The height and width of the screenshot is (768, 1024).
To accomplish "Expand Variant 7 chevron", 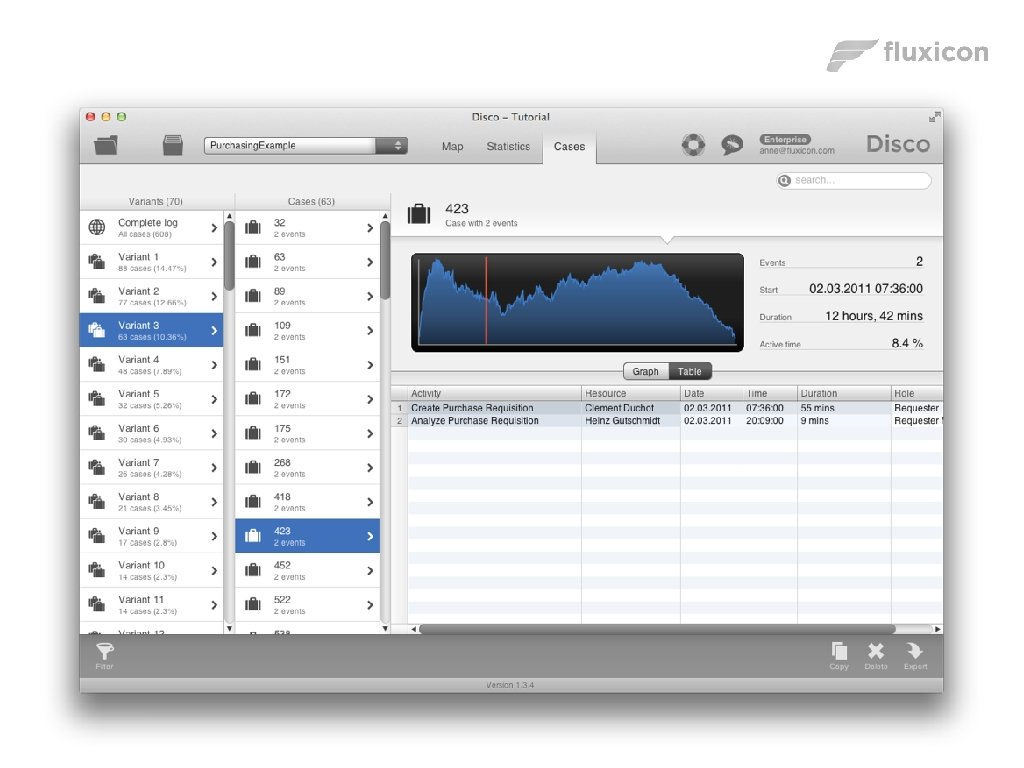I will [214, 468].
